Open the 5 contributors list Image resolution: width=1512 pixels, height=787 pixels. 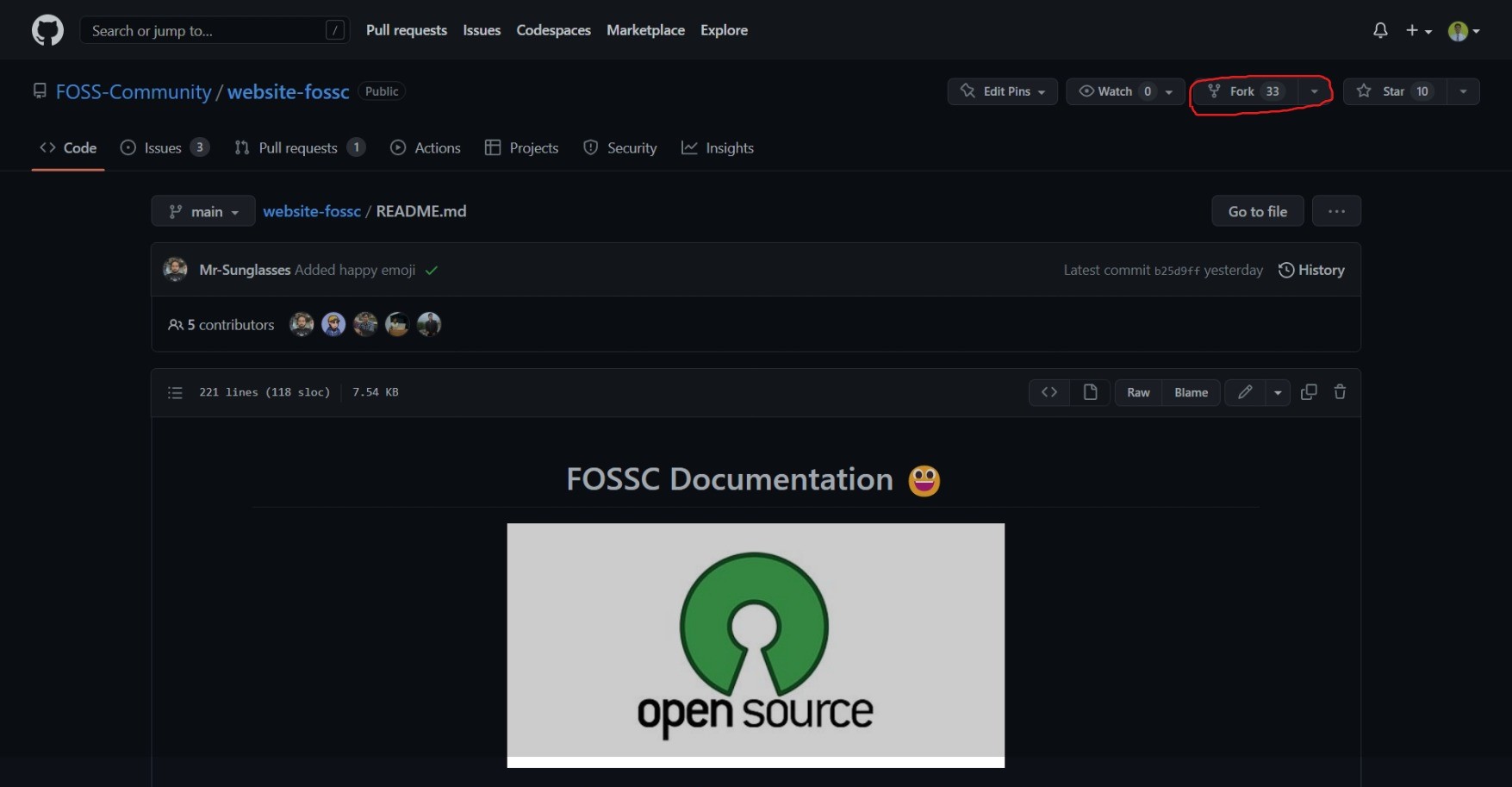click(221, 325)
